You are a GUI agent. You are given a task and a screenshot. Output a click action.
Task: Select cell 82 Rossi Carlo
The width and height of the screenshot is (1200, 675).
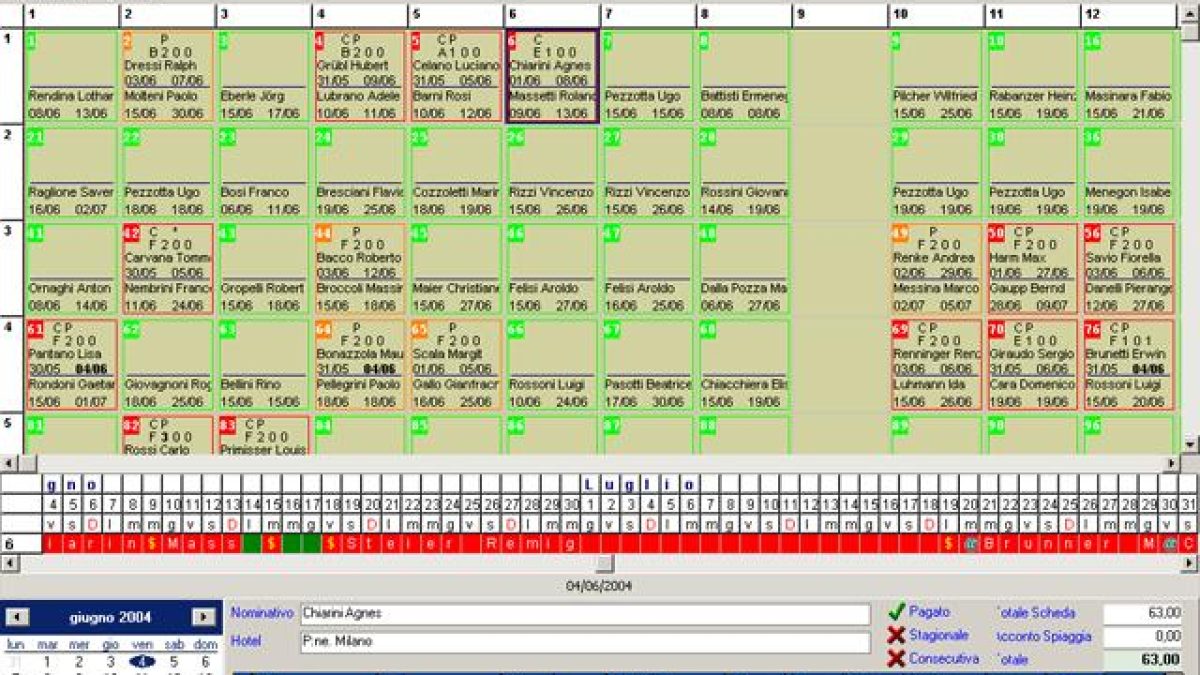pyautogui.click(x=167, y=435)
